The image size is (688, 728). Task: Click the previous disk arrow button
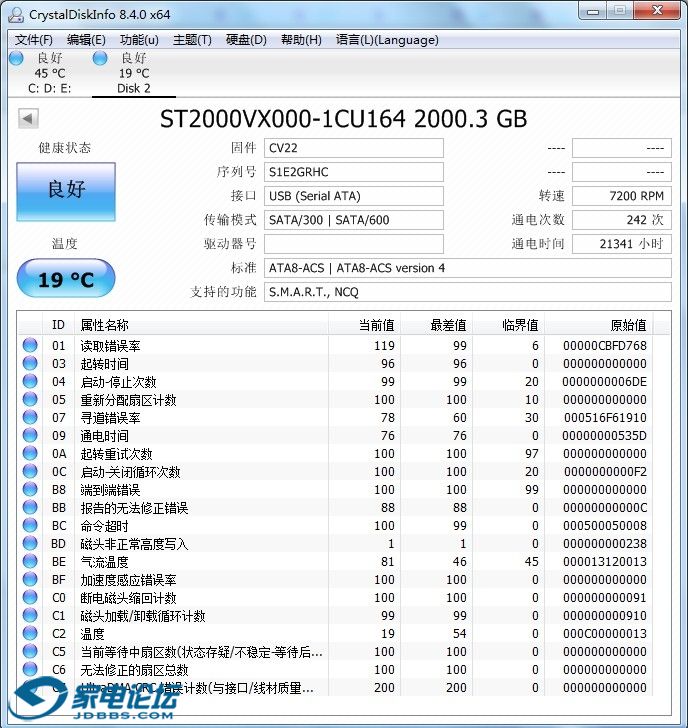[x=28, y=119]
